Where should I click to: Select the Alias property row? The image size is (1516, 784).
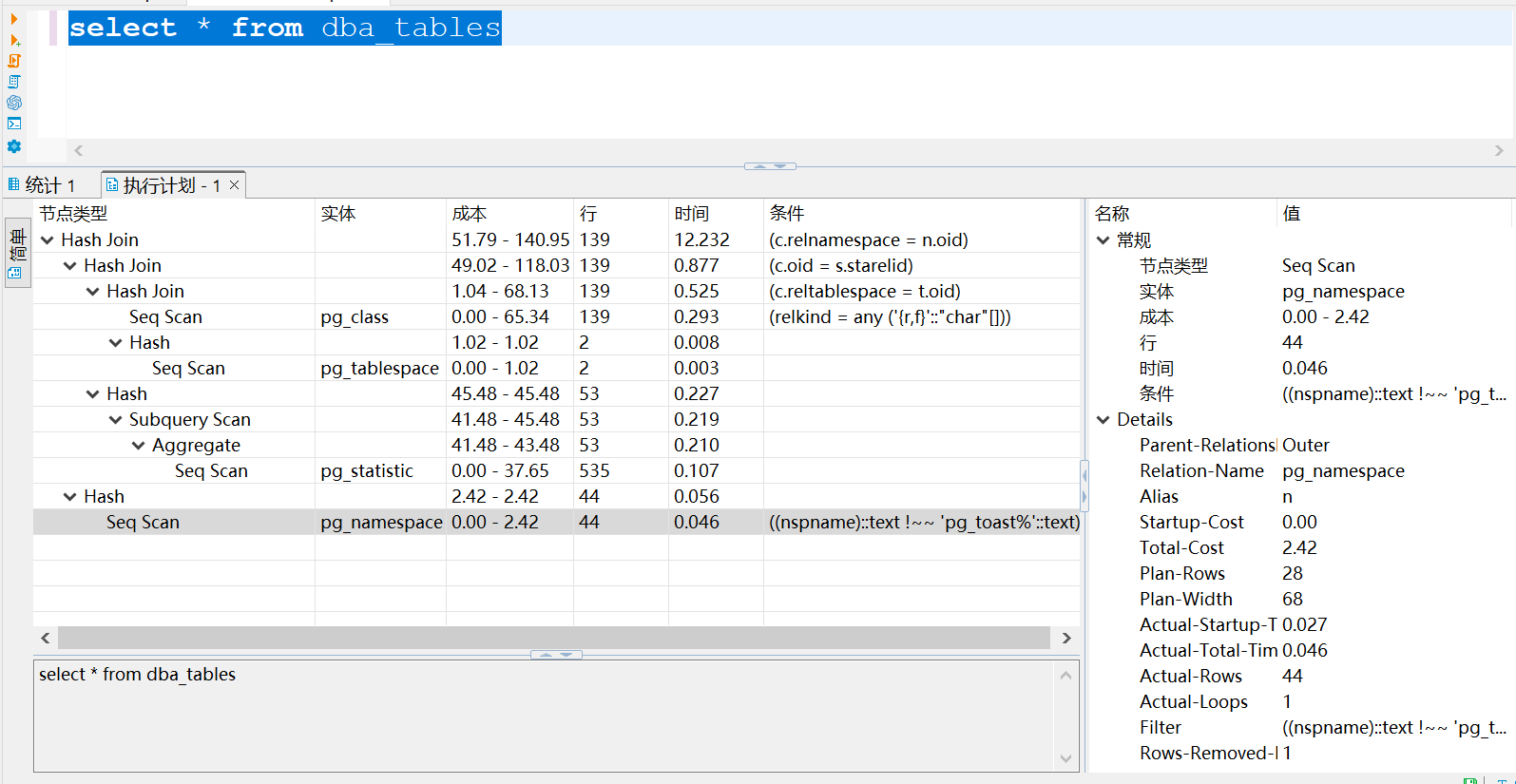click(1300, 497)
